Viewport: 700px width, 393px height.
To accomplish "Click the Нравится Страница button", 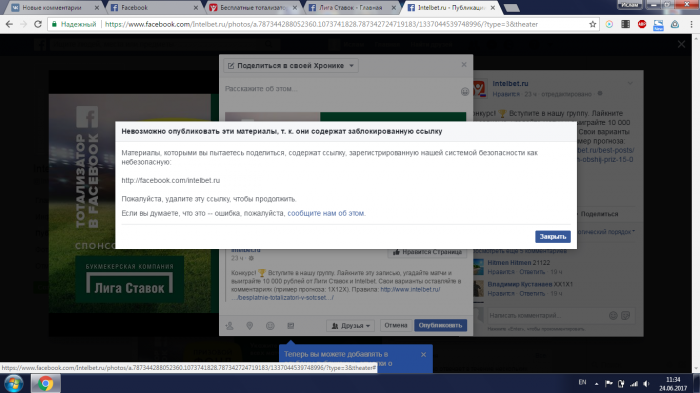I will [427, 252].
